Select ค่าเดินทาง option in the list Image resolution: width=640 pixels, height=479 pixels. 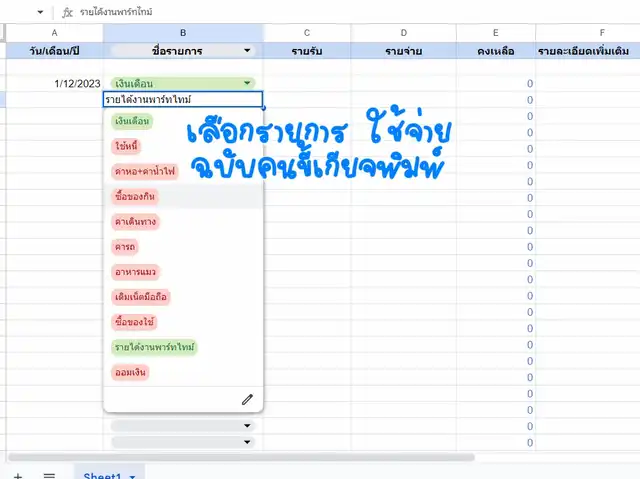pos(136,221)
